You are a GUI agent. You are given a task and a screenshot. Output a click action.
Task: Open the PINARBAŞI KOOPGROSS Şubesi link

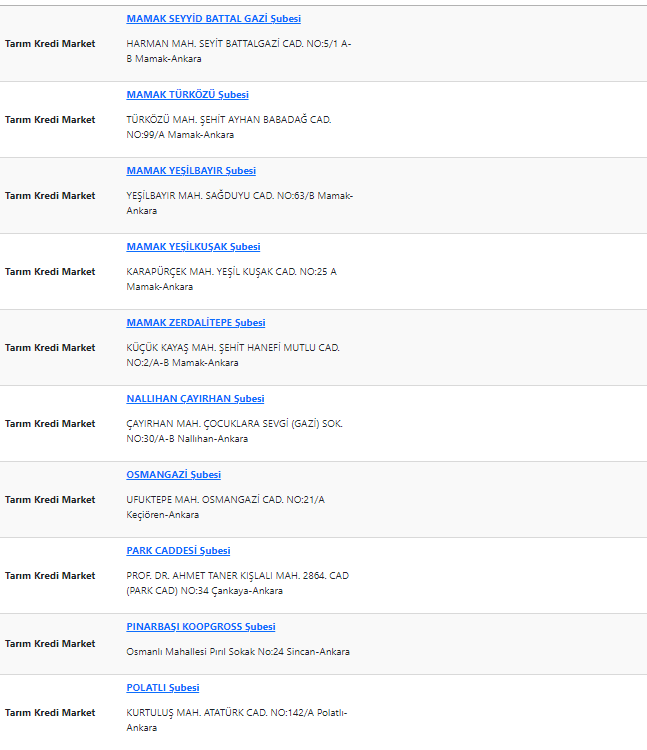click(x=201, y=627)
